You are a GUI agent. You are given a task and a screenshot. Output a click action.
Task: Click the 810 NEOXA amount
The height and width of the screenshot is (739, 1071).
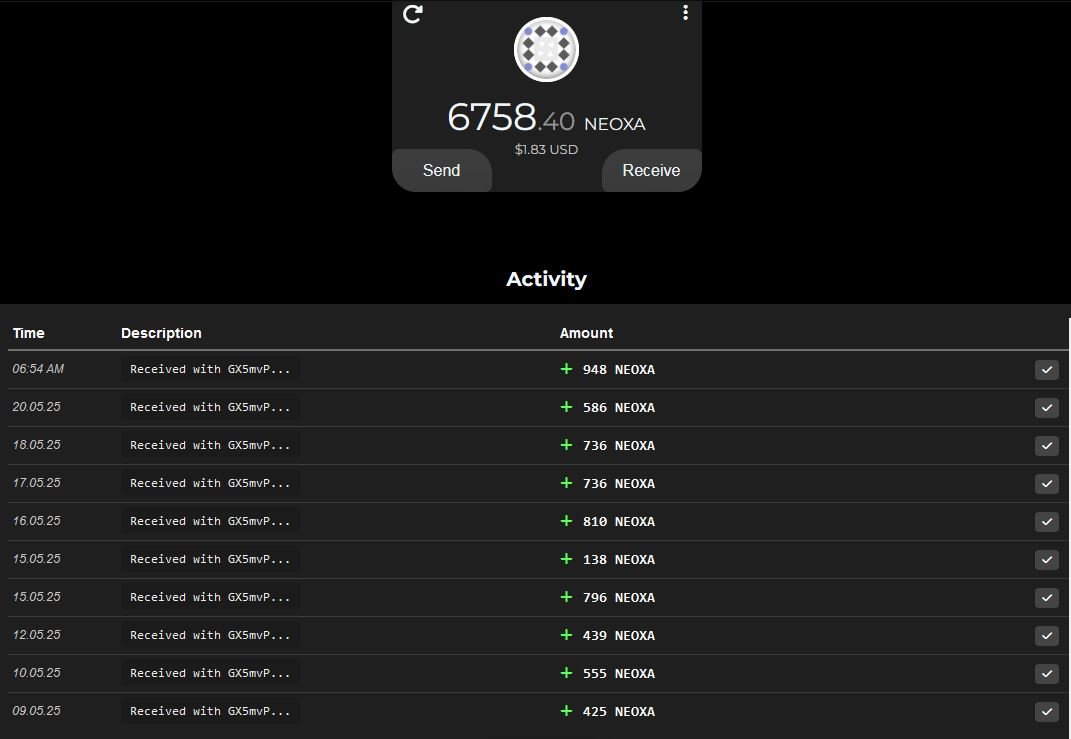point(619,522)
